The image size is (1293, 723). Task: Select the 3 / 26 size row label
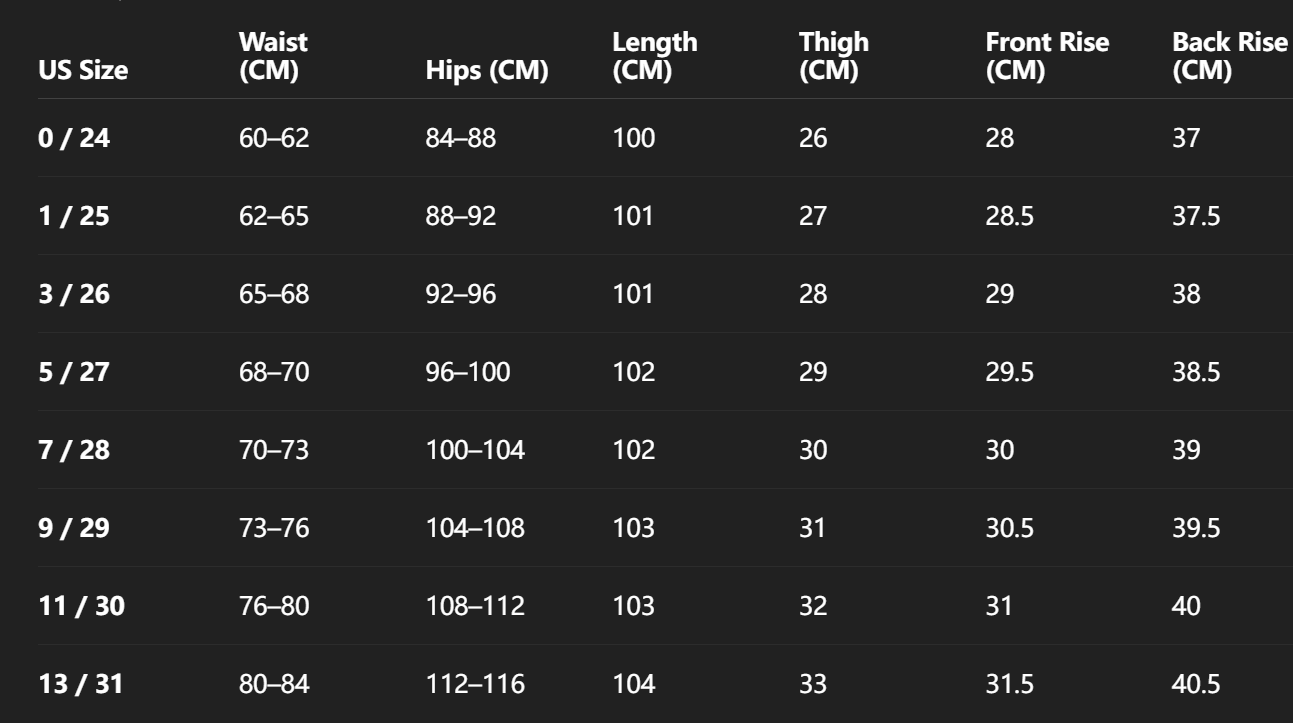click(x=74, y=294)
